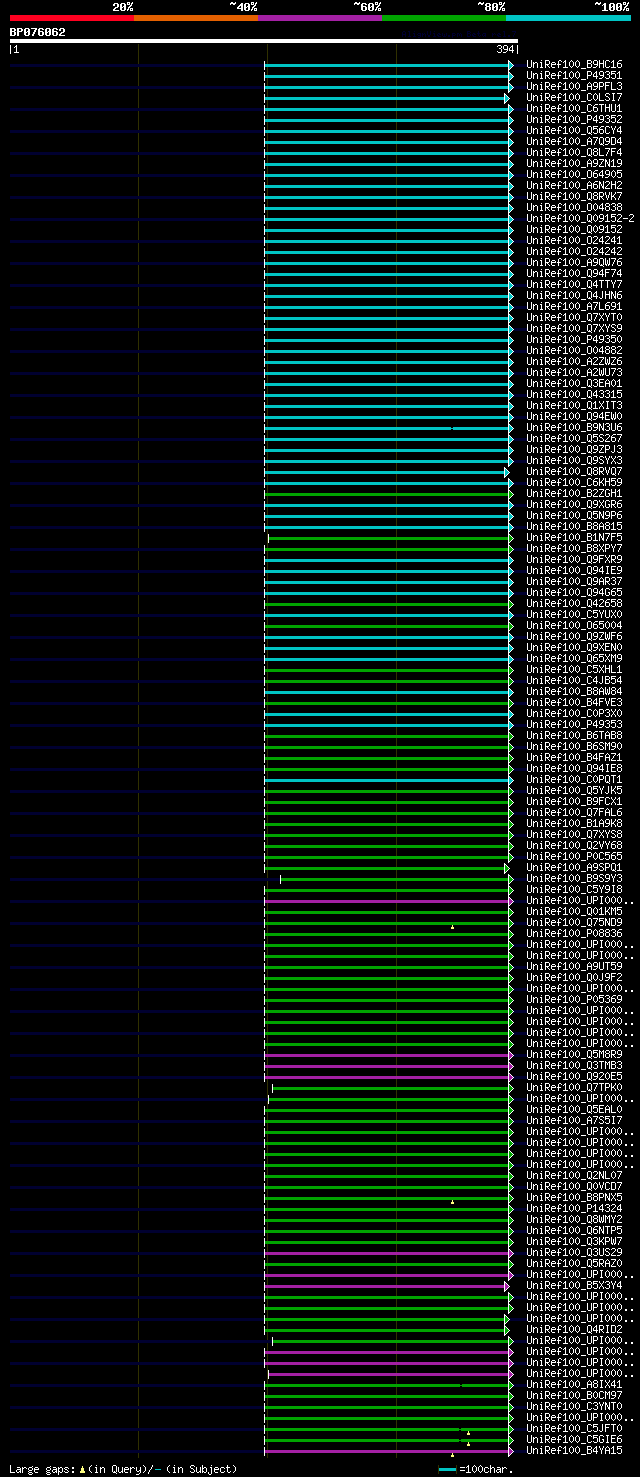The image size is (640, 1477).
Task: Select the UniRef100_O65004 entry
Action: [574, 625]
